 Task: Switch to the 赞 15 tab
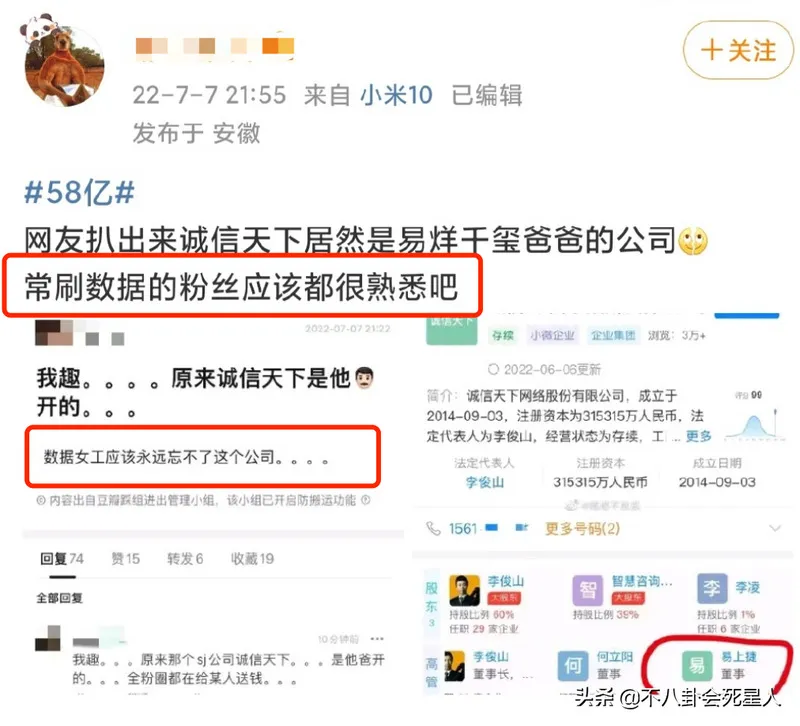pos(126,559)
